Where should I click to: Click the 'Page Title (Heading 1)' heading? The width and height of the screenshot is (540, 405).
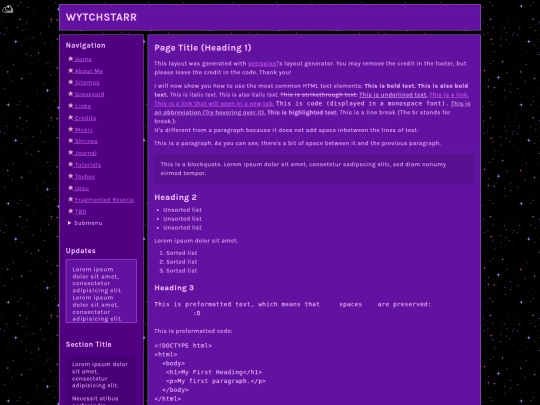point(203,48)
